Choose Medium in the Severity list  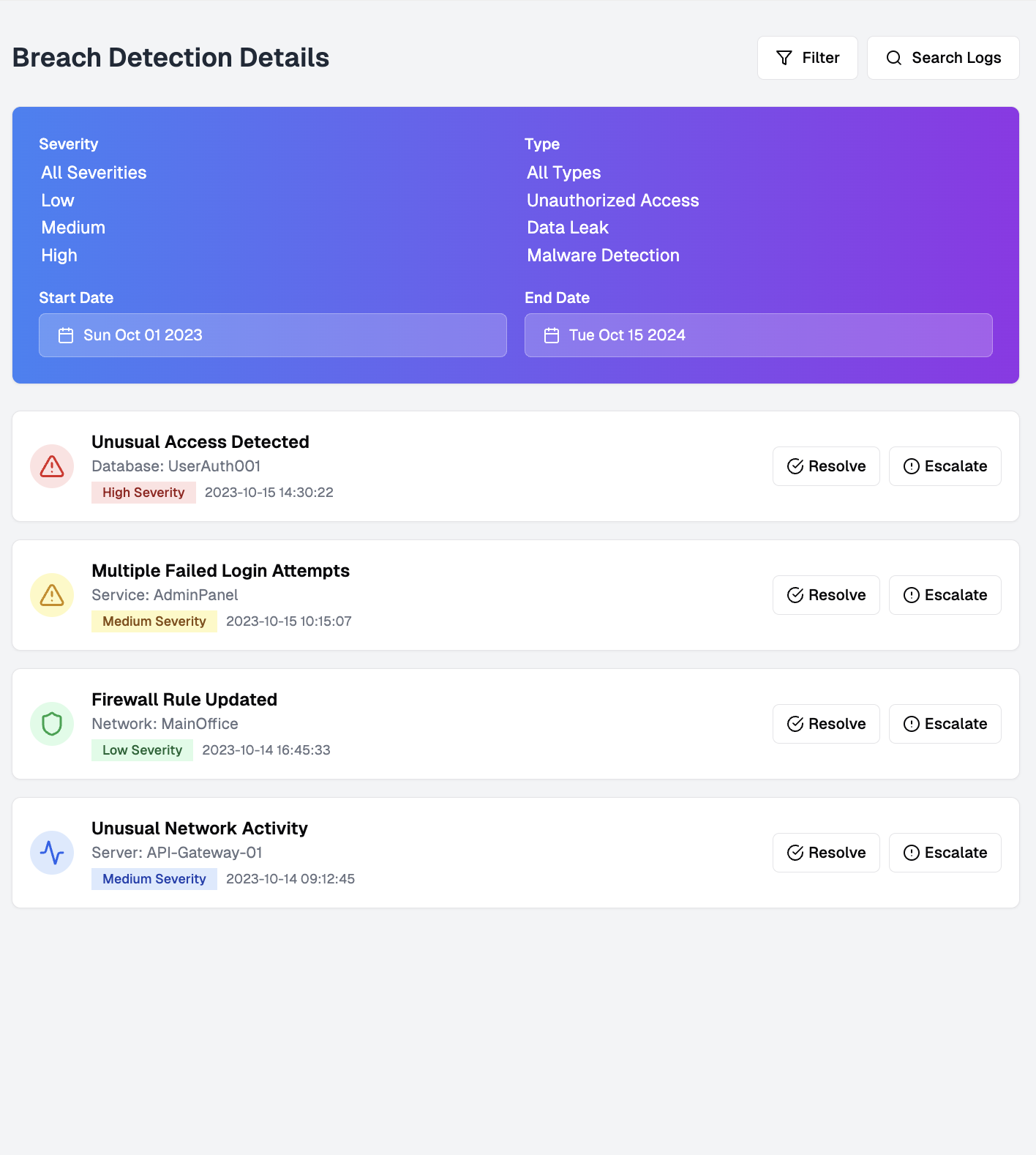73,228
